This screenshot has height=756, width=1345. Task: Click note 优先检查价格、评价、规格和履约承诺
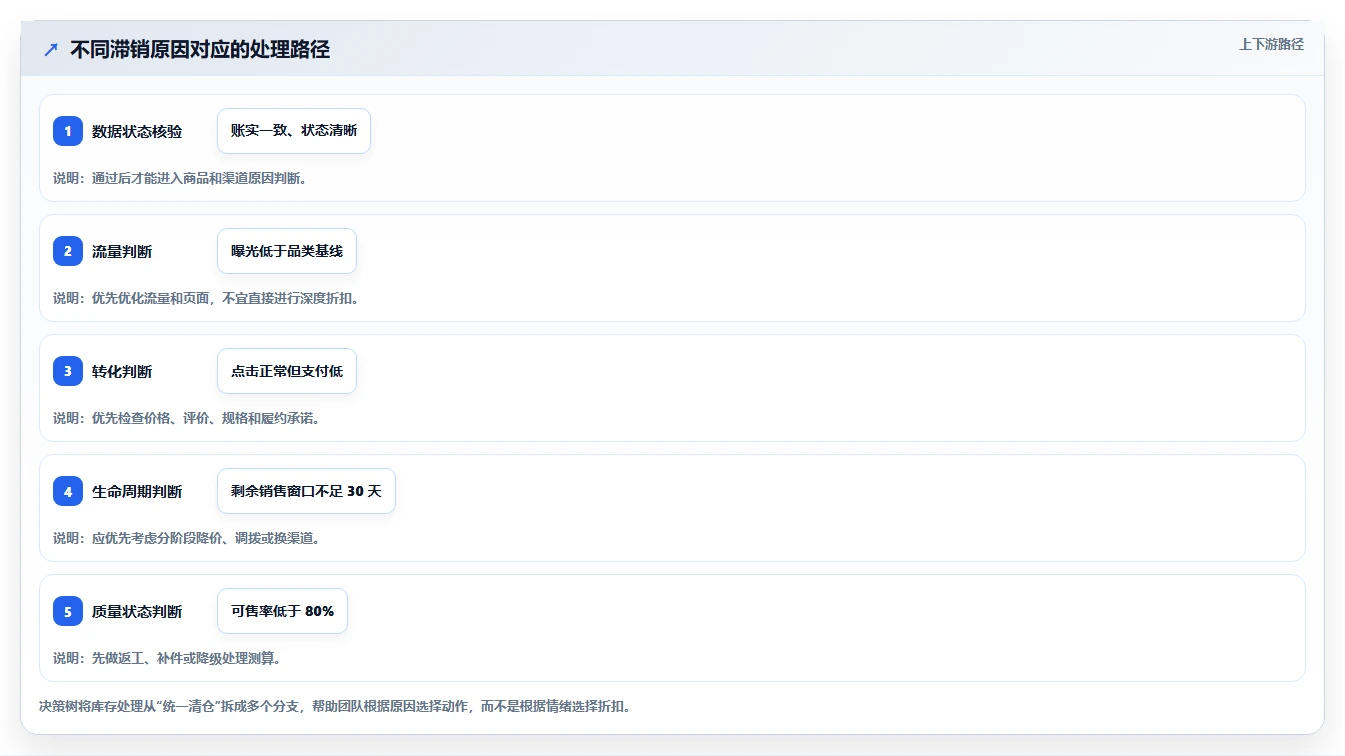(x=187, y=418)
